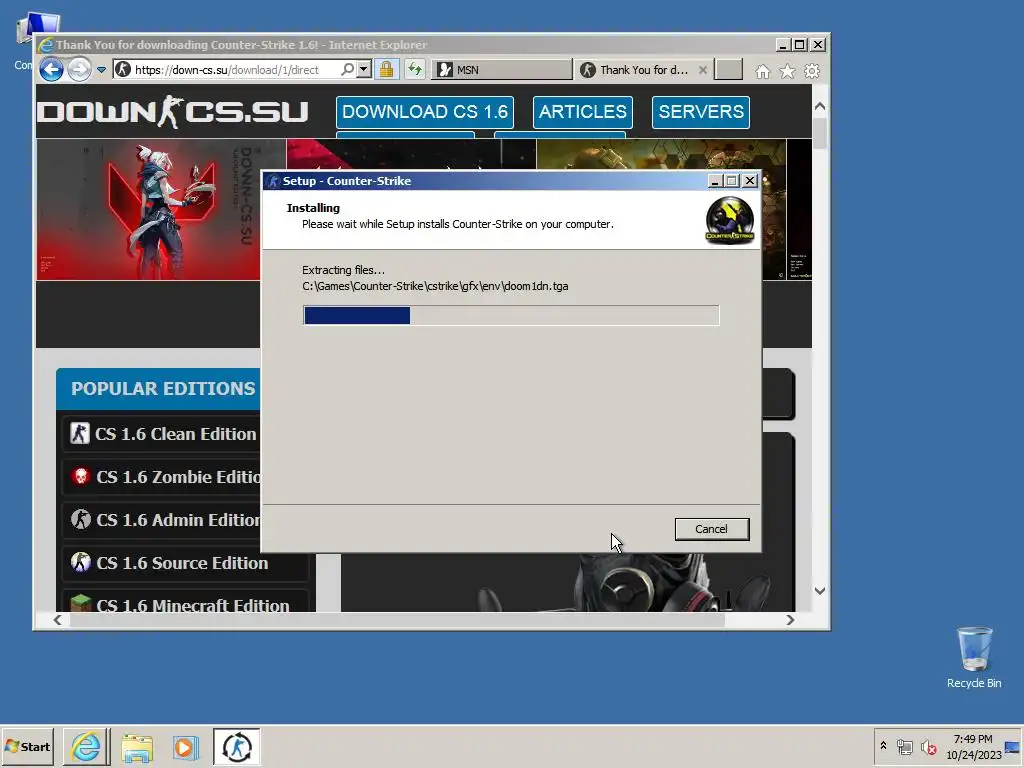Open the DOWNLOAD CS 1.6 menu

pos(425,112)
